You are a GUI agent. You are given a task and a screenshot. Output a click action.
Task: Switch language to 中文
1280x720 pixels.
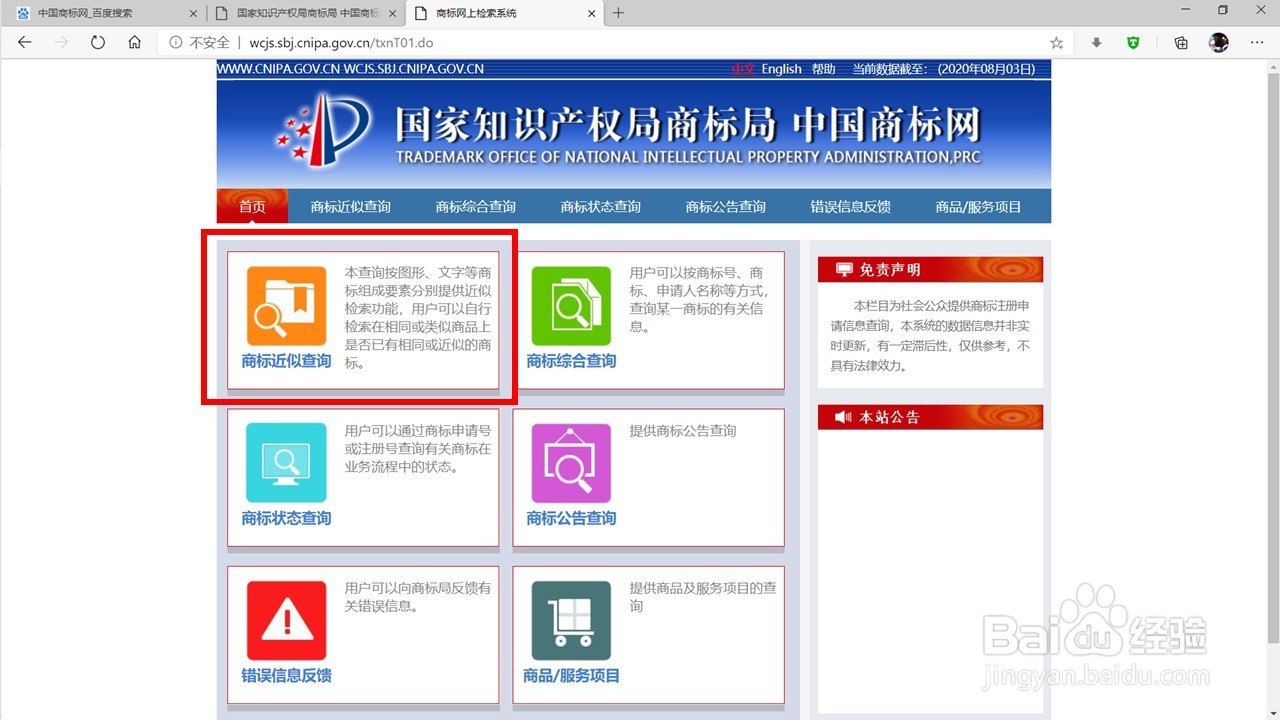pos(743,69)
